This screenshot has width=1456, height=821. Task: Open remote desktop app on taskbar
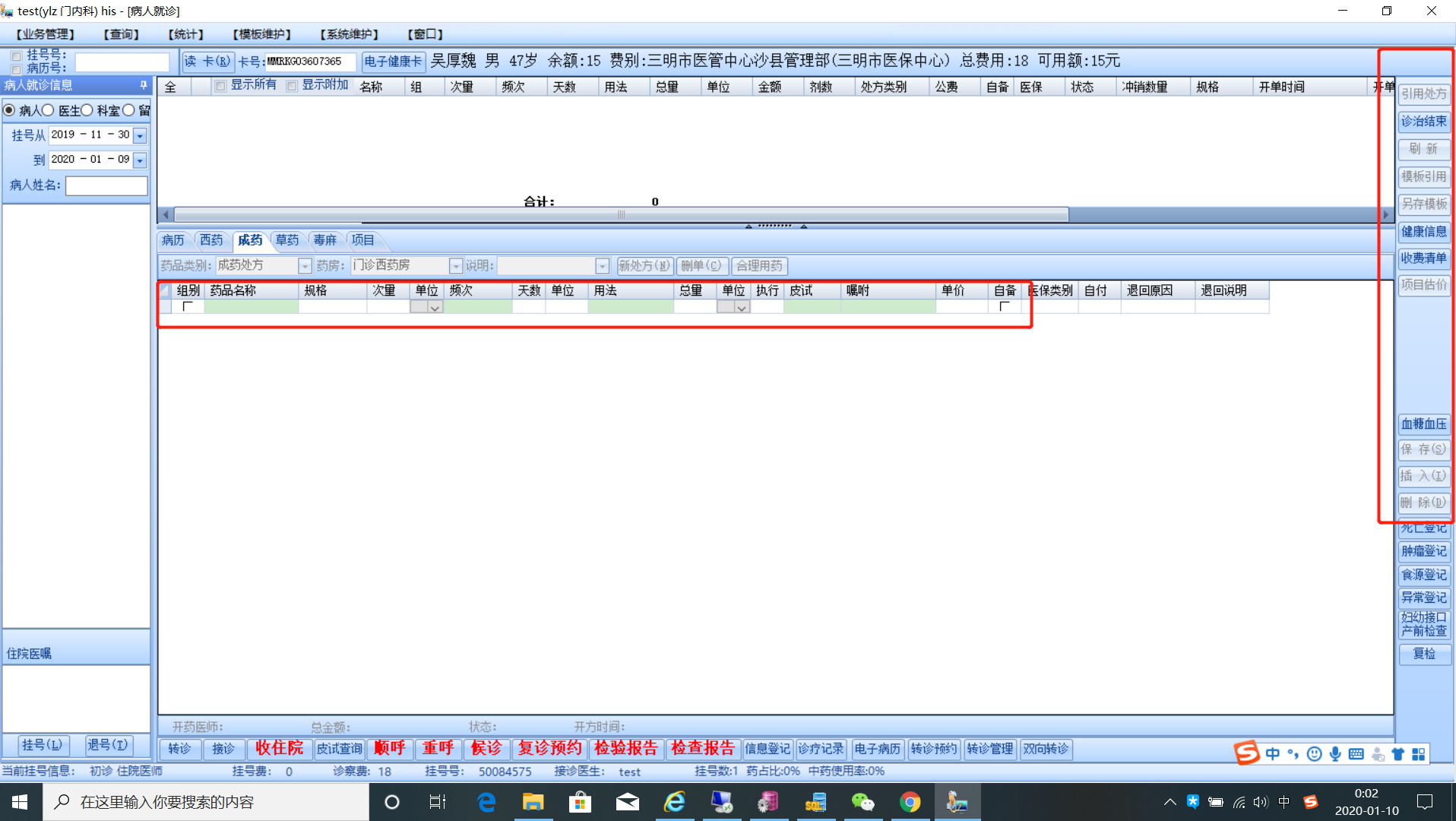point(721,802)
